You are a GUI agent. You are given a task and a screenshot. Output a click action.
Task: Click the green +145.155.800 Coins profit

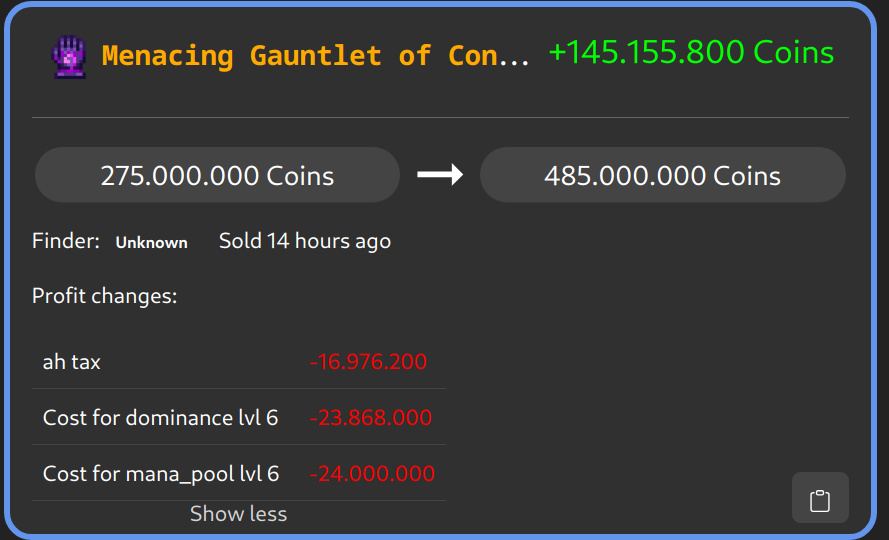coord(691,53)
